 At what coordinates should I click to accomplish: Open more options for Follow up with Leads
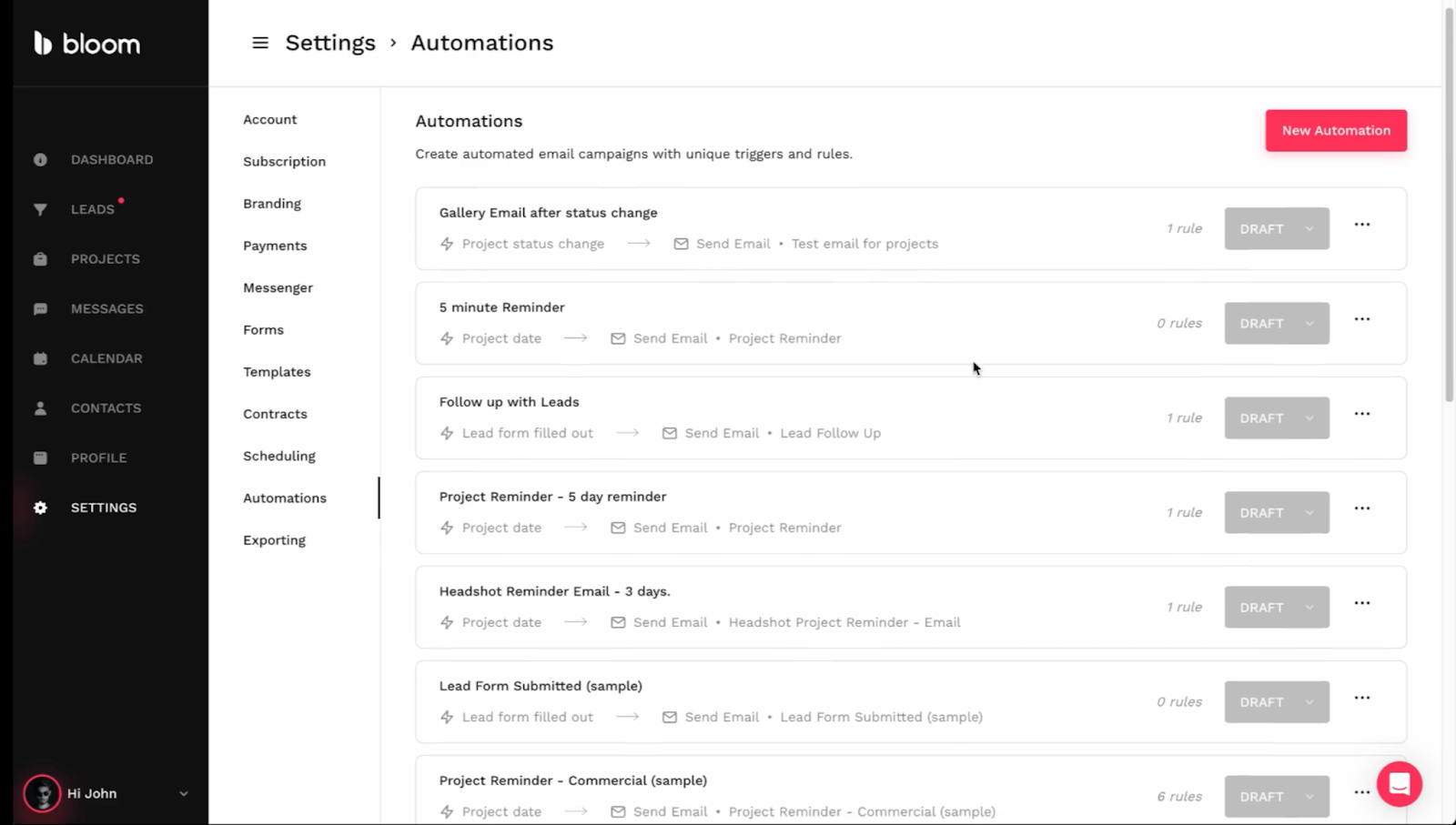pyautogui.click(x=1361, y=414)
